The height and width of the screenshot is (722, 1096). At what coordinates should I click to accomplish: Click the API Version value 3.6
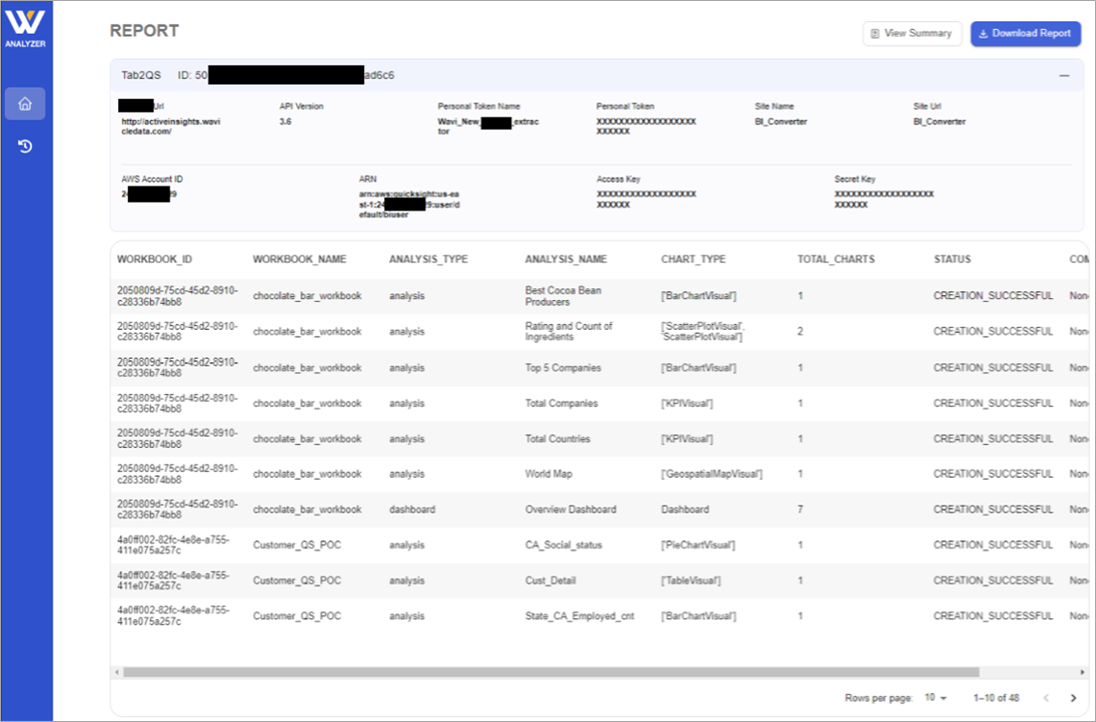[x=285, y=122]
